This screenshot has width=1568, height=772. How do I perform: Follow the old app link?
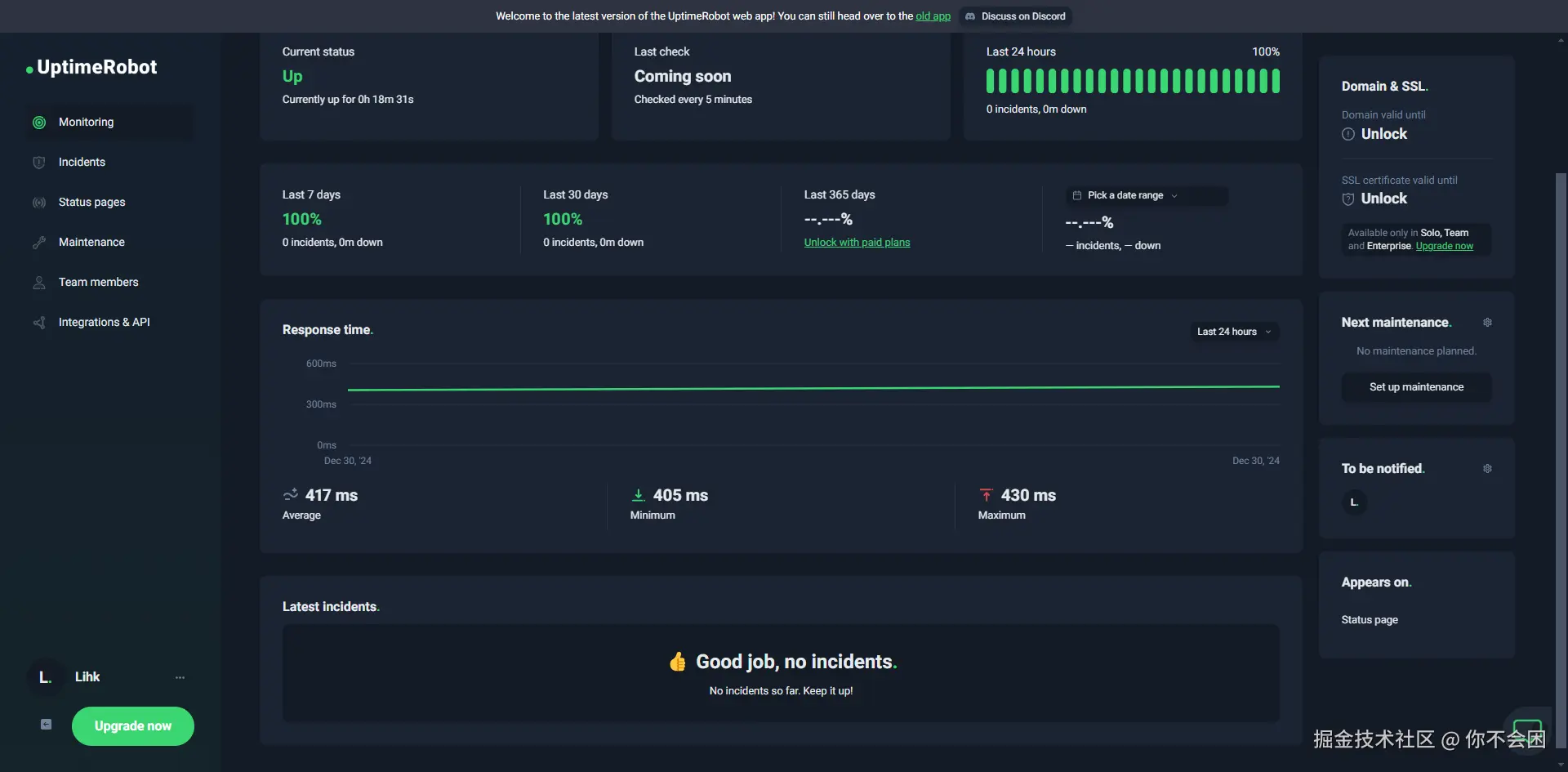933,16
